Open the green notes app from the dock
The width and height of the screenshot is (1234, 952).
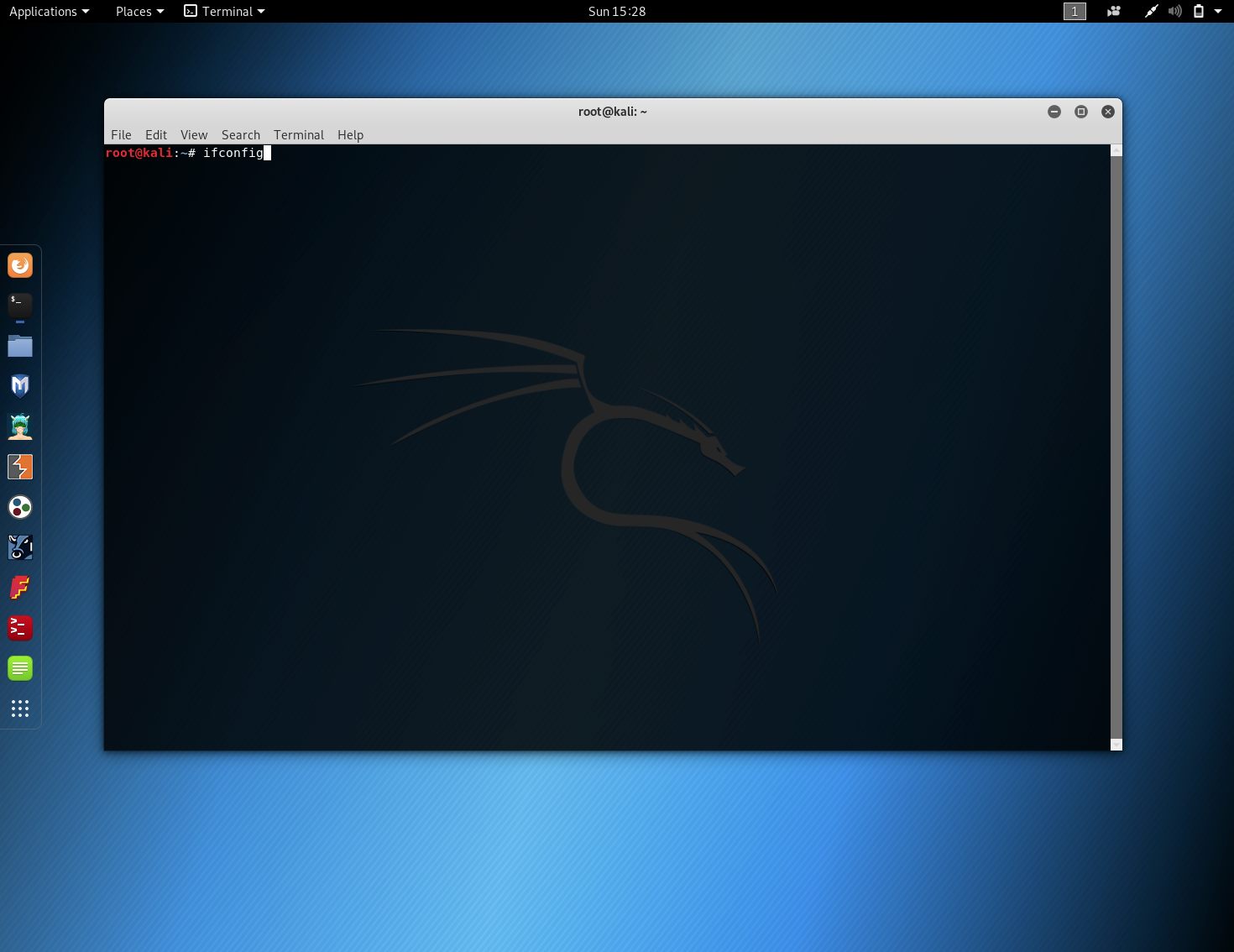pos(20,668)
